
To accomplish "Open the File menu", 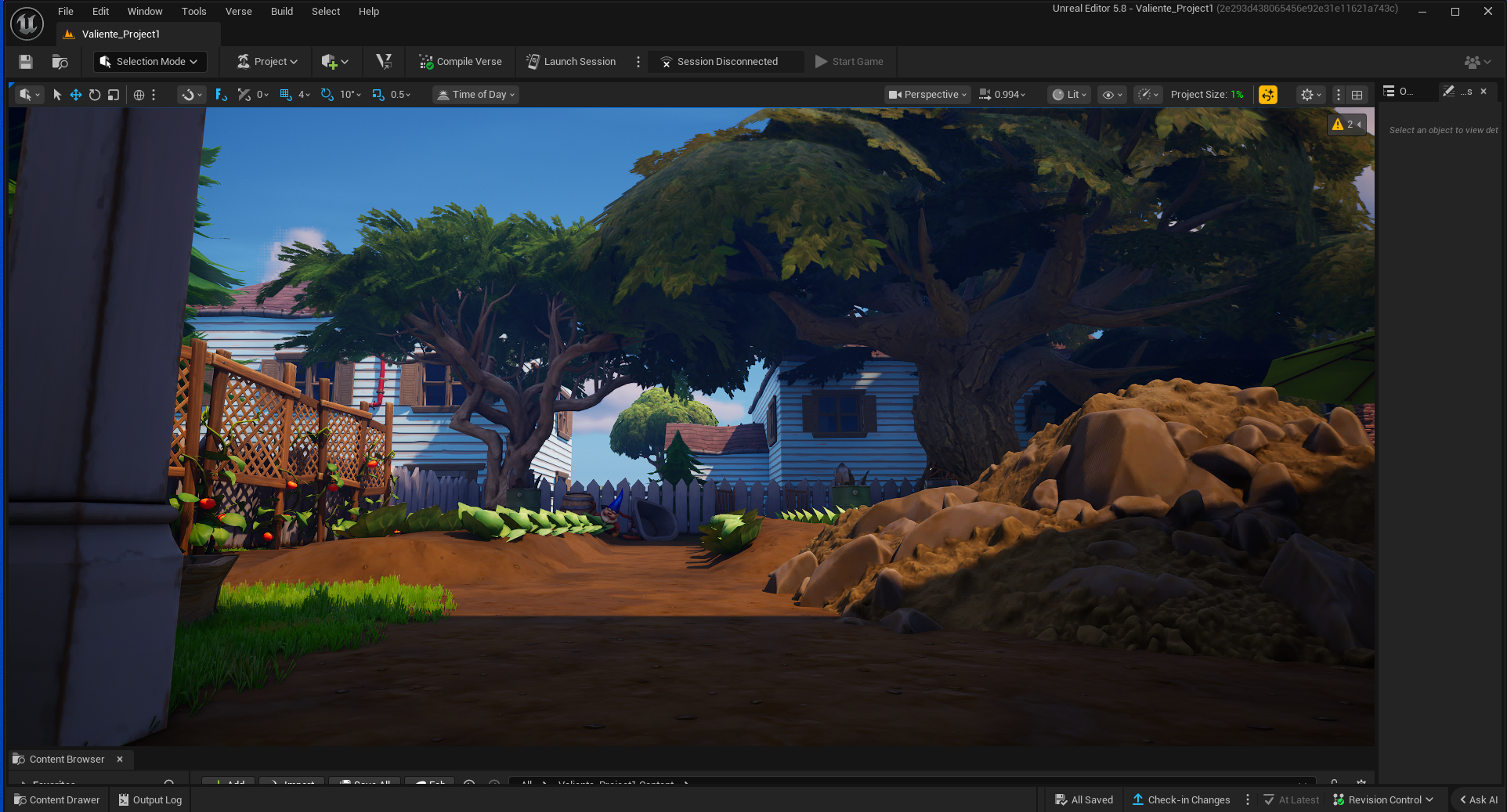I will (x=66, y=12).
